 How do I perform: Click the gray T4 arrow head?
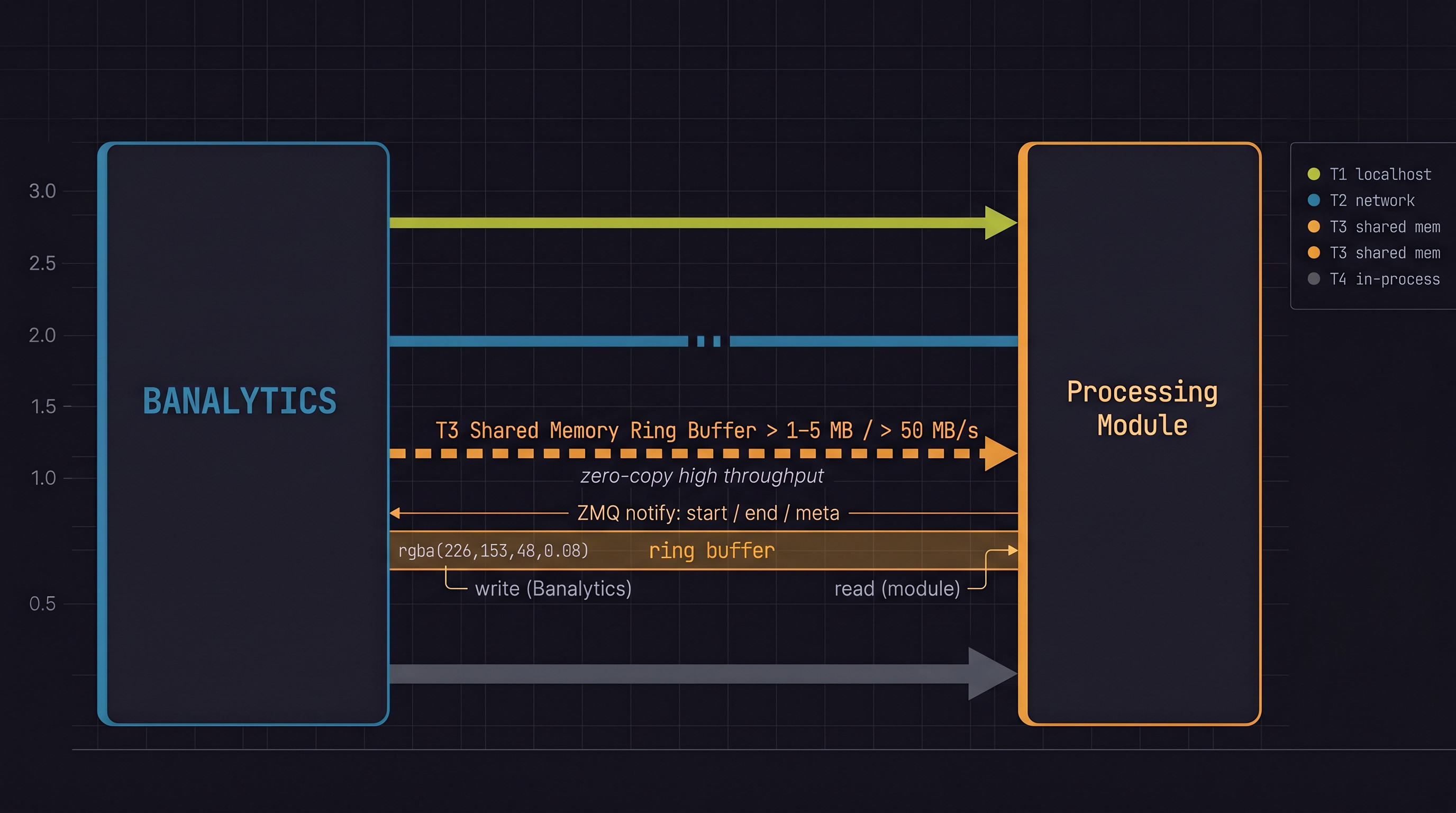(993, 674)
